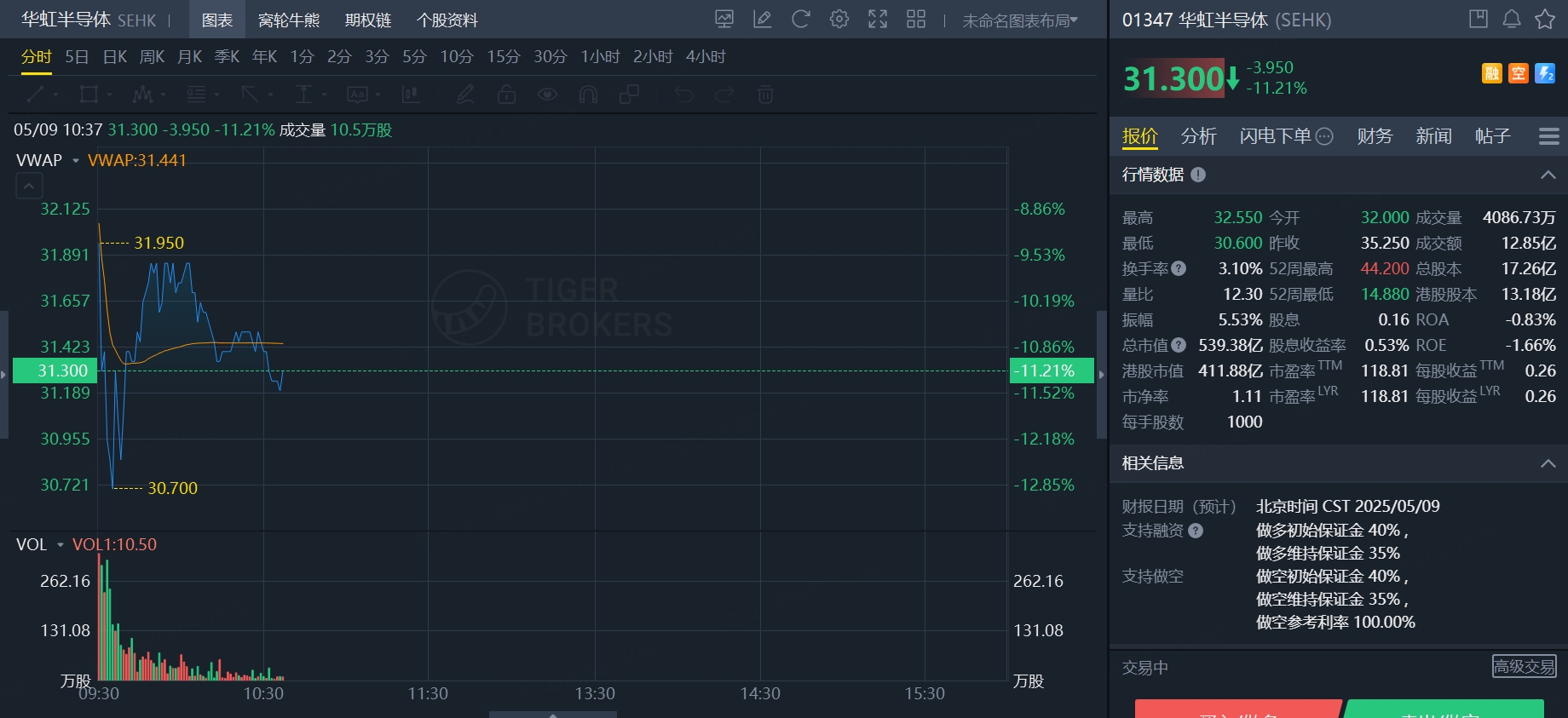Click the 高级交易 button
Image resolution: width=1568 pixels, height=718 pixels.
tap(1525, 667)
